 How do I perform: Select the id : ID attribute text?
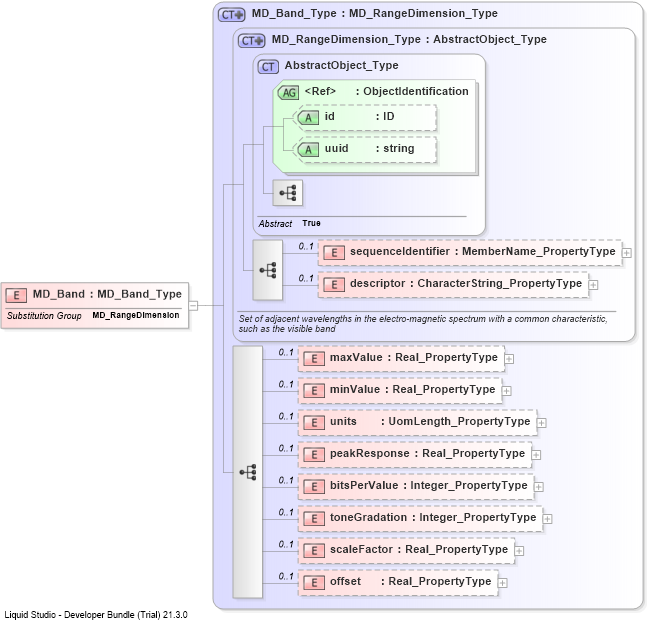point(359,117)
